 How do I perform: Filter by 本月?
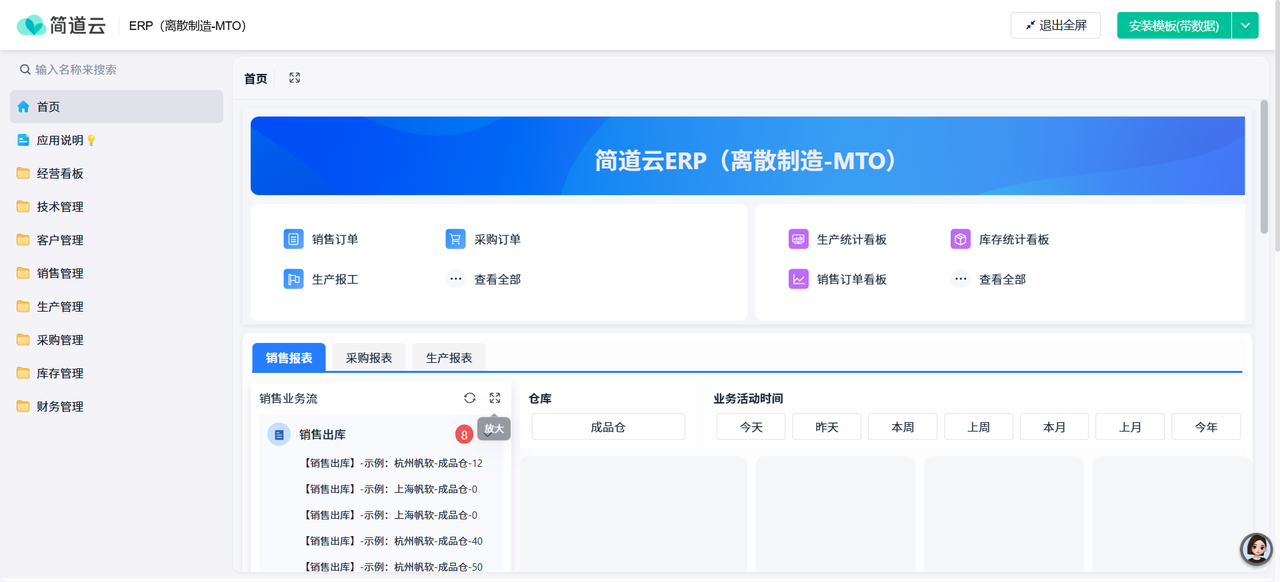click(x=1055, y=427)
